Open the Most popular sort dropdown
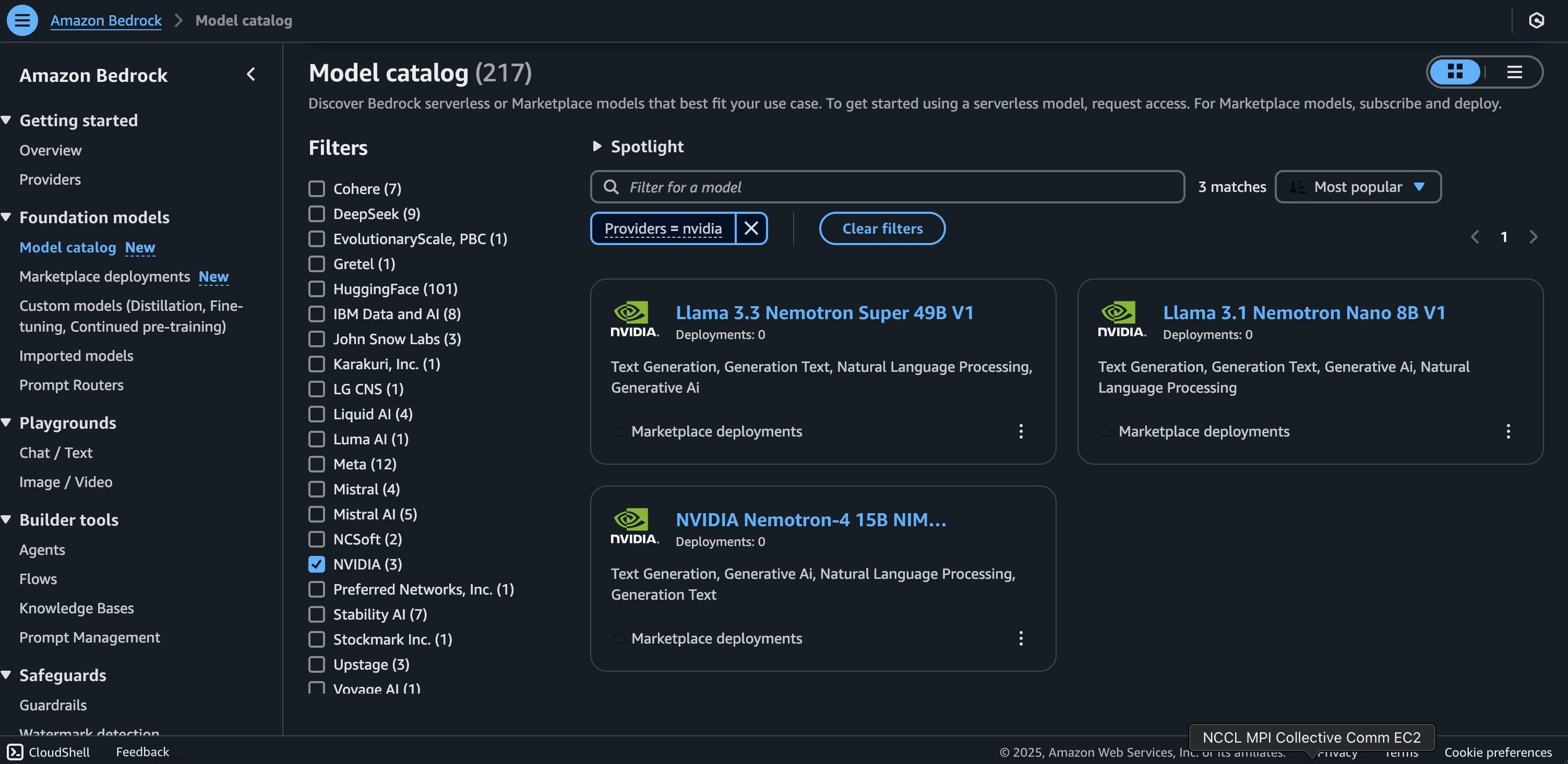Screen dimensions: 1568x764 click(1357, 187)
